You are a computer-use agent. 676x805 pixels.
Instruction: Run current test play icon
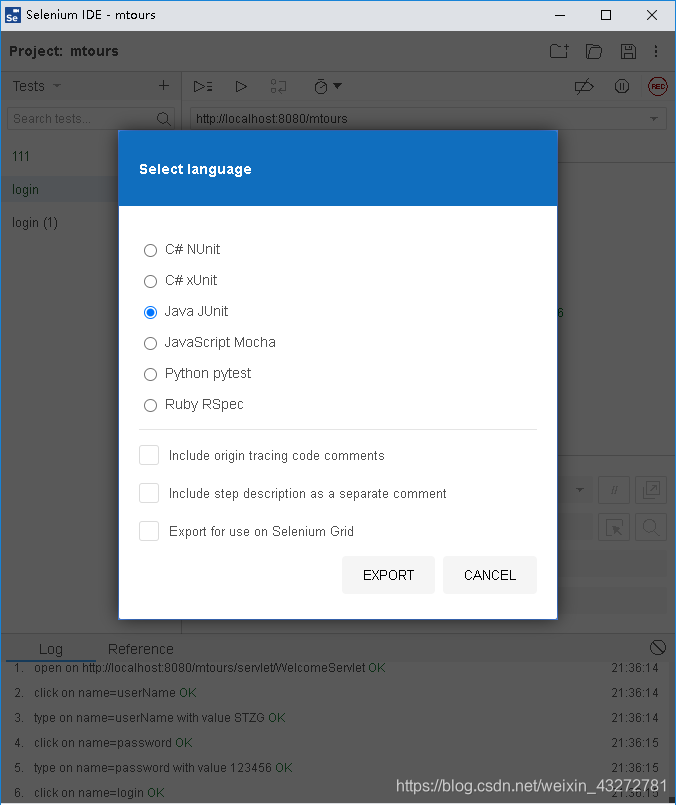click(241, 86)
